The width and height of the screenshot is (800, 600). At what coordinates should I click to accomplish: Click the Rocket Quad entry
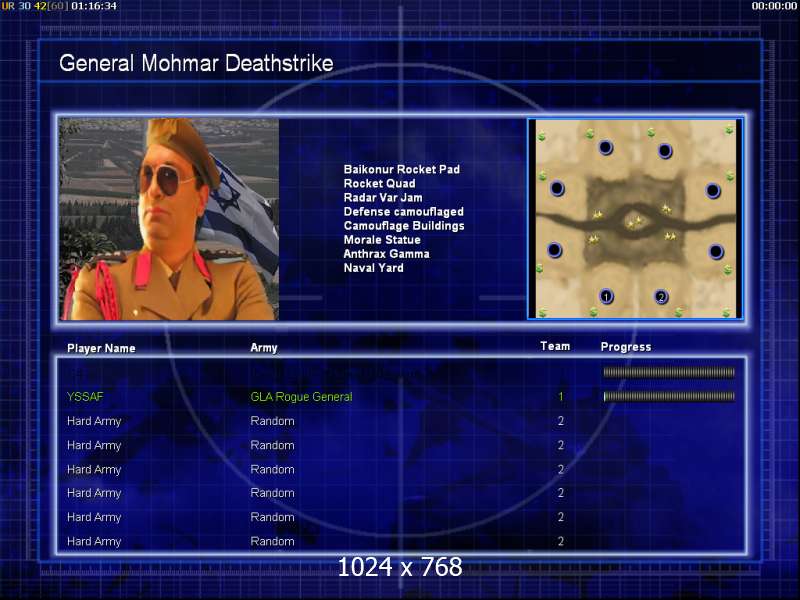pyautogui.click(x=379, y=184)
